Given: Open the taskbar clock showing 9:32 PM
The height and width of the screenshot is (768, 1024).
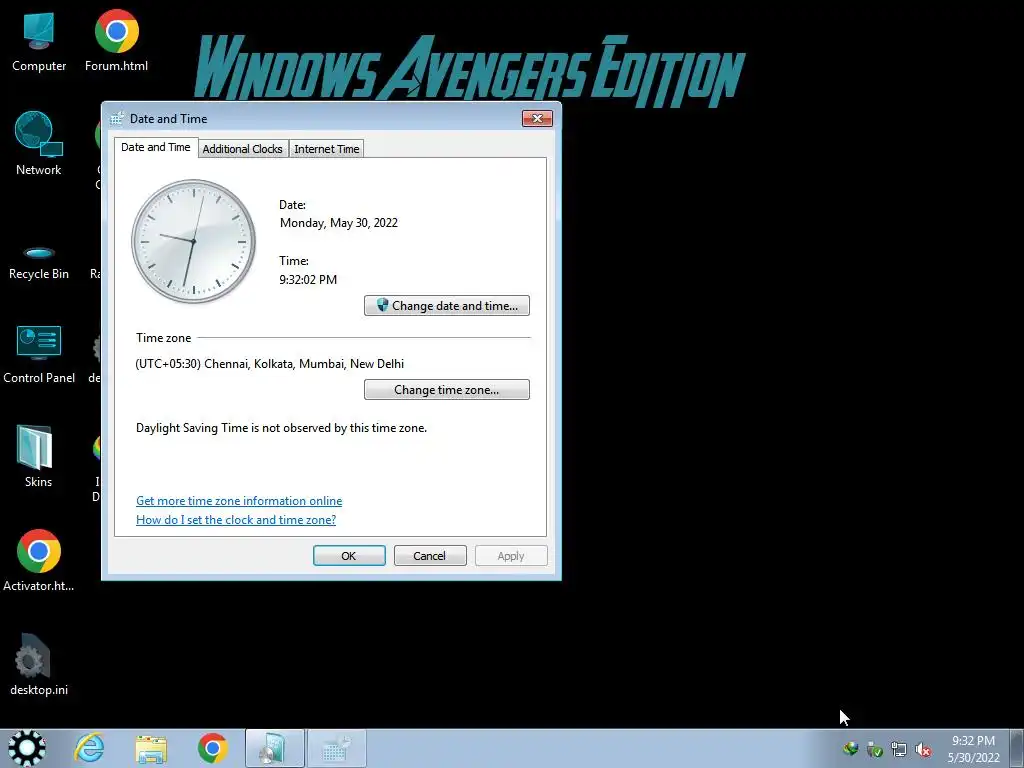Looking at the screenshot, I should pyautogui.click(x=973, y=749).
